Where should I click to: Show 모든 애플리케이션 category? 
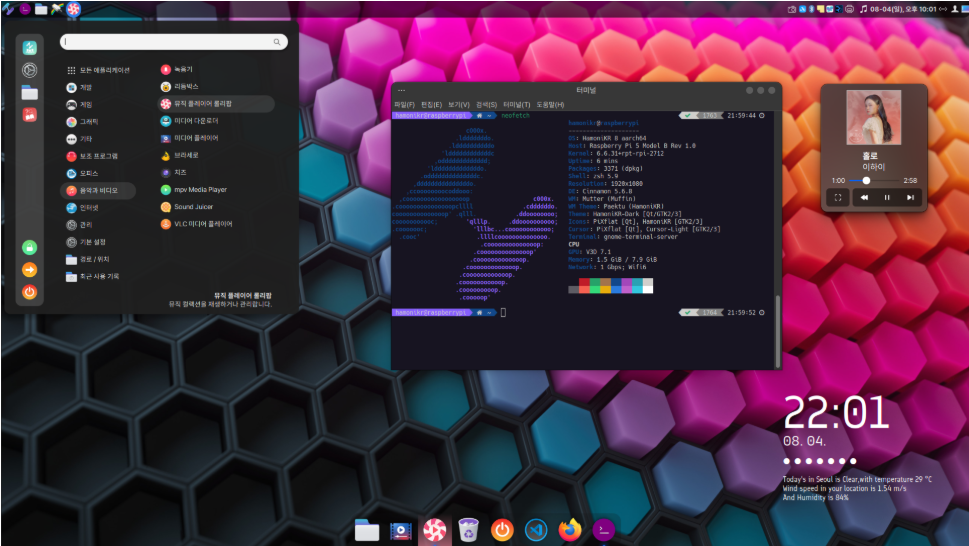pyautogui.click(x=99, y=70)
